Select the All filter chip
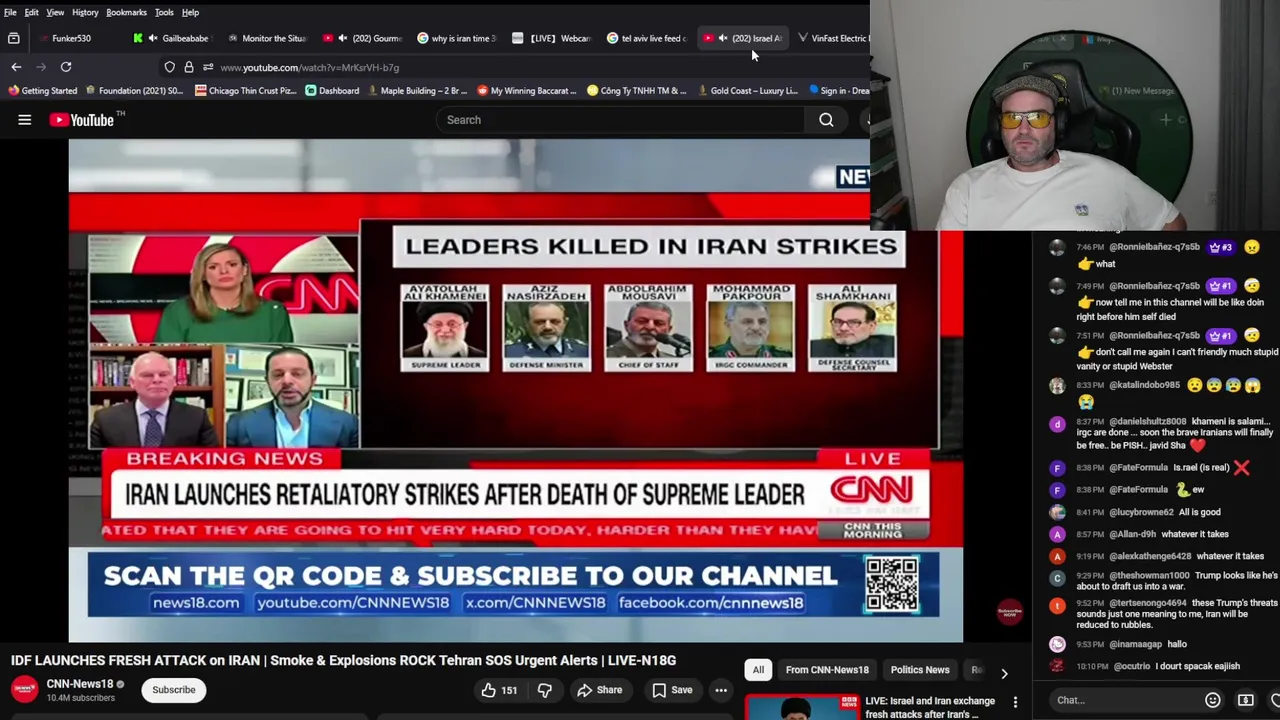Screen dimensions: 1280x720 click(x=758, y=670)
